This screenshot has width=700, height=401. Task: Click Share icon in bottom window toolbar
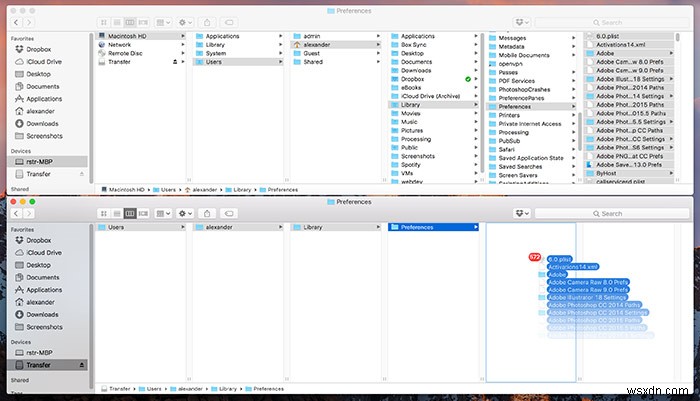point(209,213)
